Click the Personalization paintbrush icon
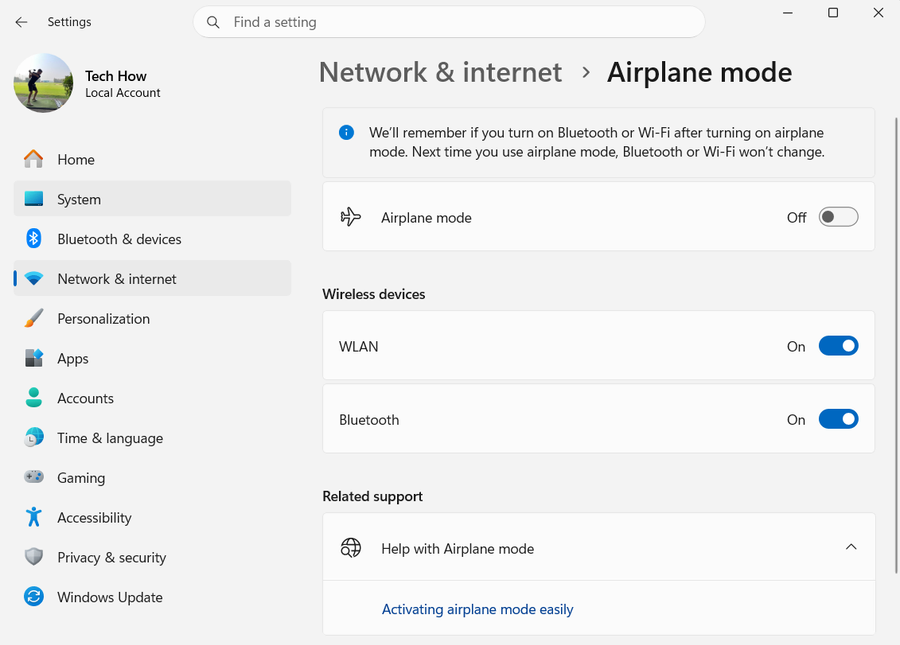The height and width of the screenshot is (645, 900). (x=33, y=318)
